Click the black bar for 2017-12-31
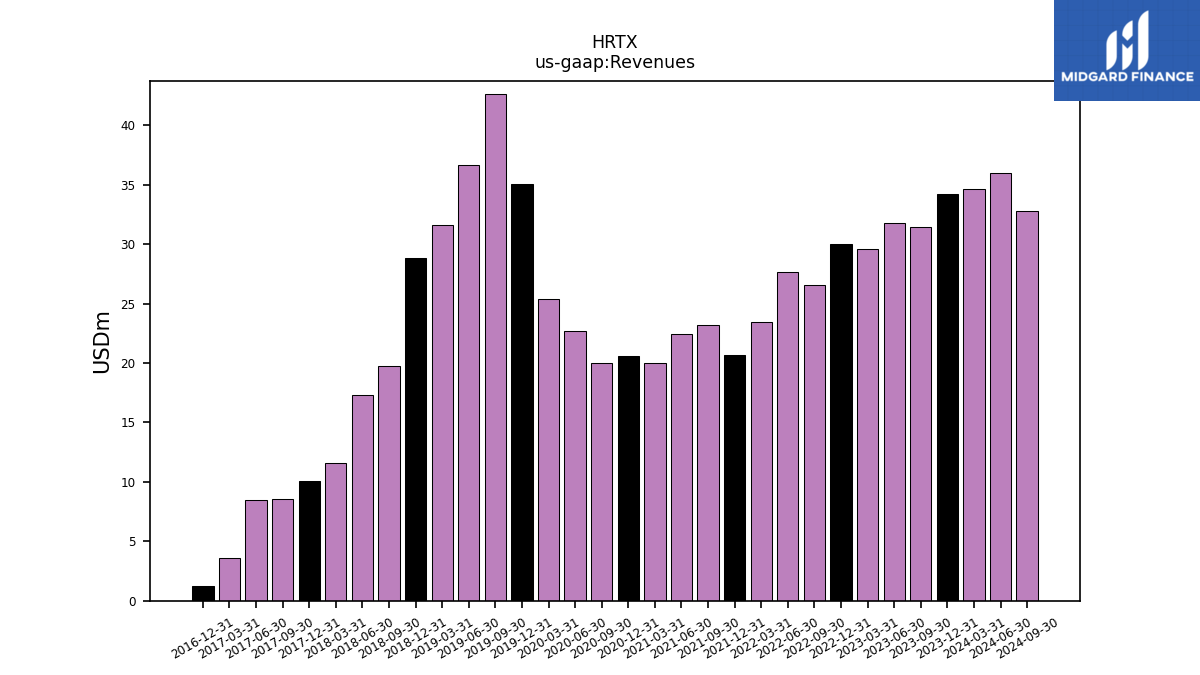The image size is (1200, 675). click(309, 541)
